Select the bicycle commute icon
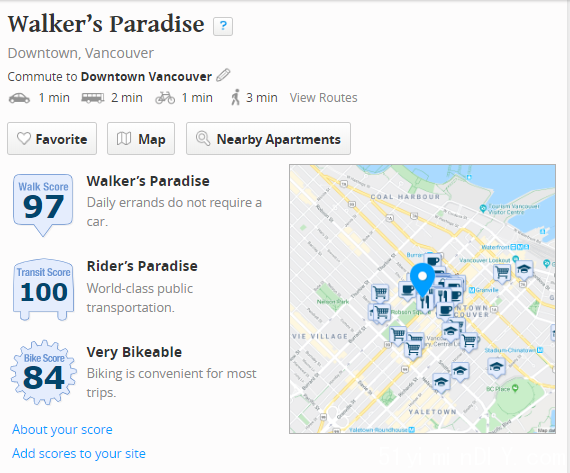 pos(165,98)
